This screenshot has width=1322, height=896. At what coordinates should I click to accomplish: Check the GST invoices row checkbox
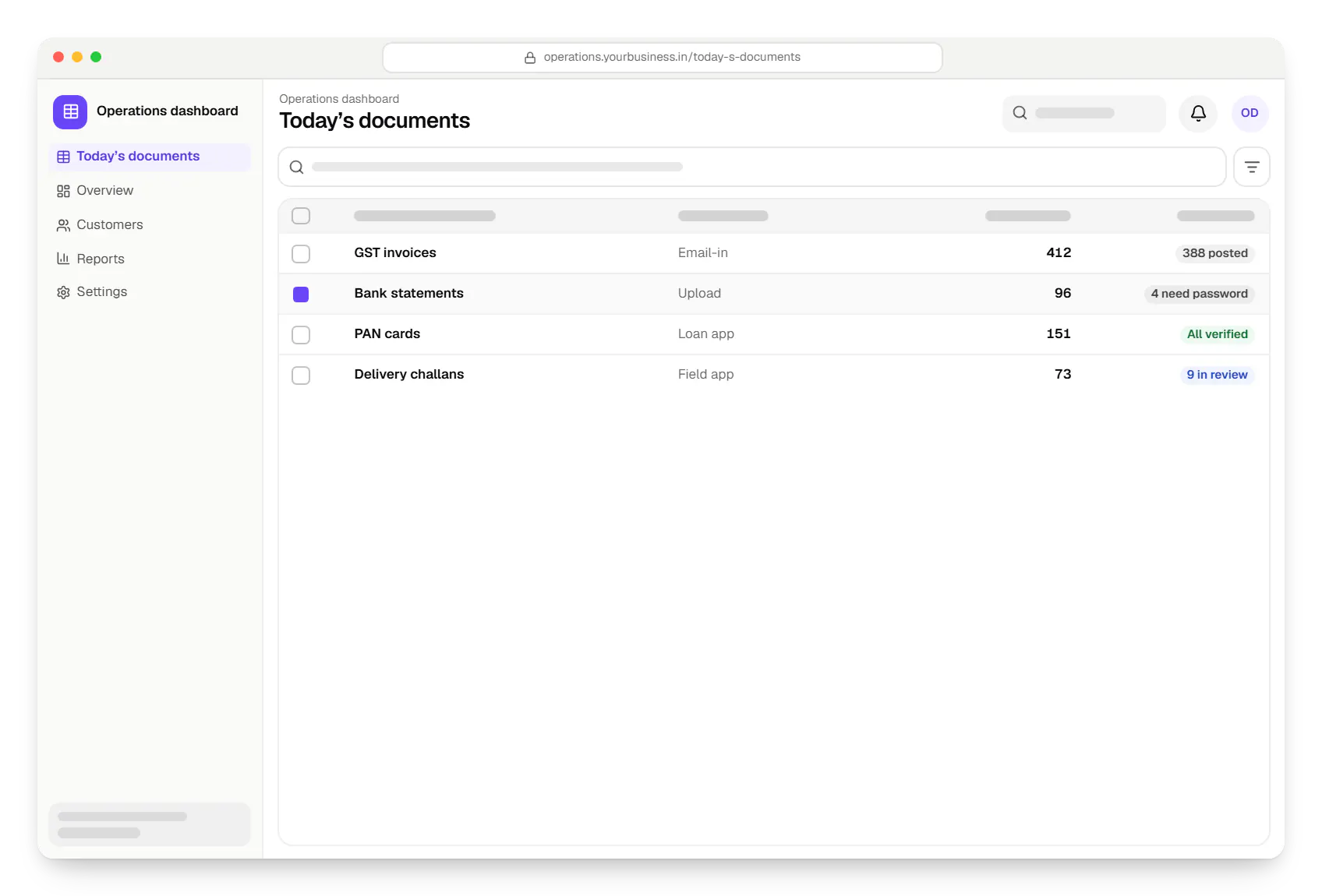[x=301, y=254]
